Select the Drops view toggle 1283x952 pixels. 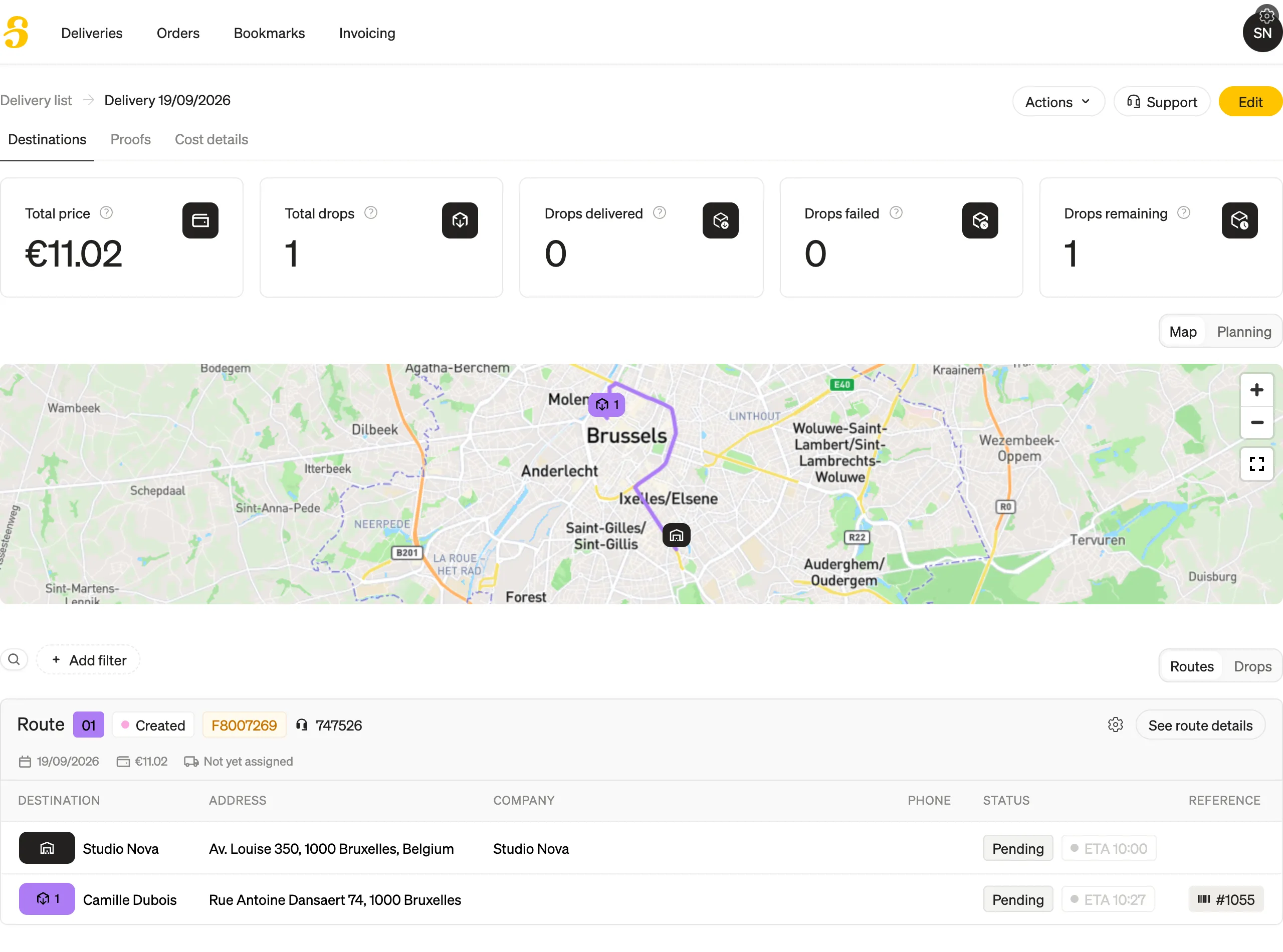1252,666
